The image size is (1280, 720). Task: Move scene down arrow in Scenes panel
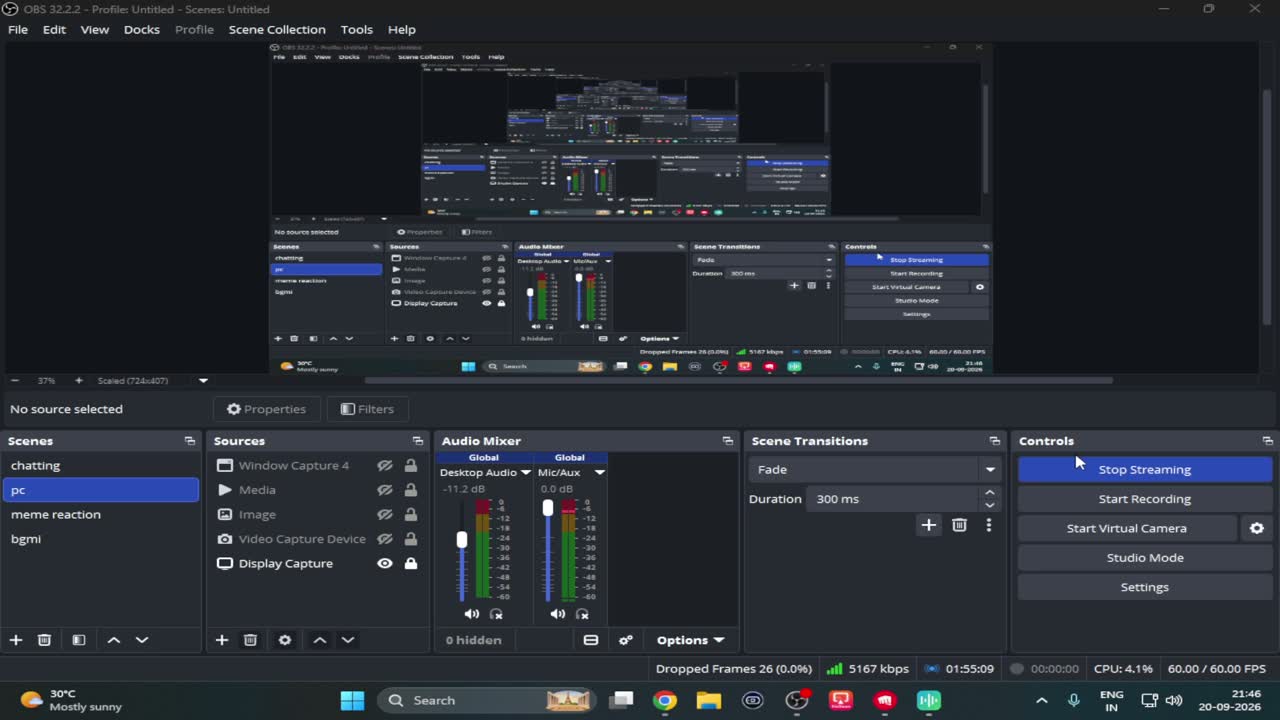coord(142,640)
